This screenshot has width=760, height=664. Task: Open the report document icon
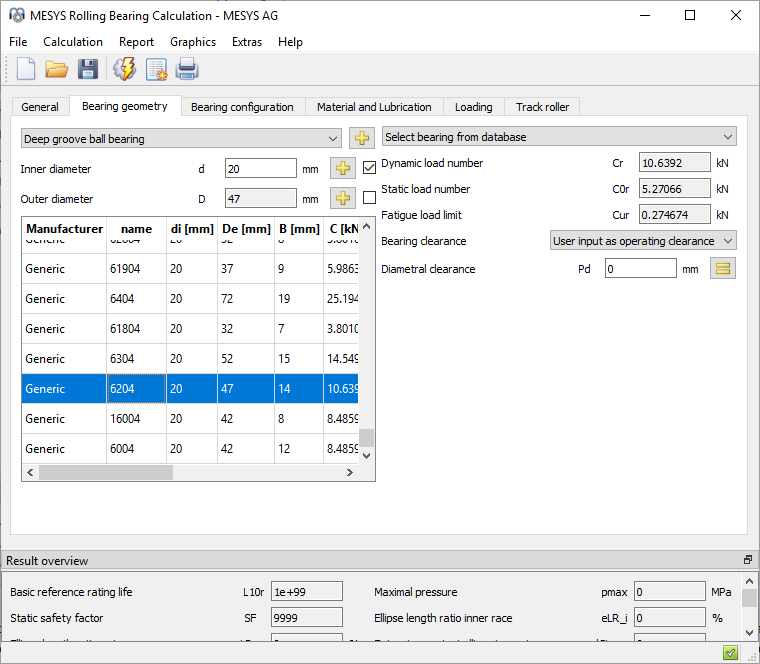156,69
